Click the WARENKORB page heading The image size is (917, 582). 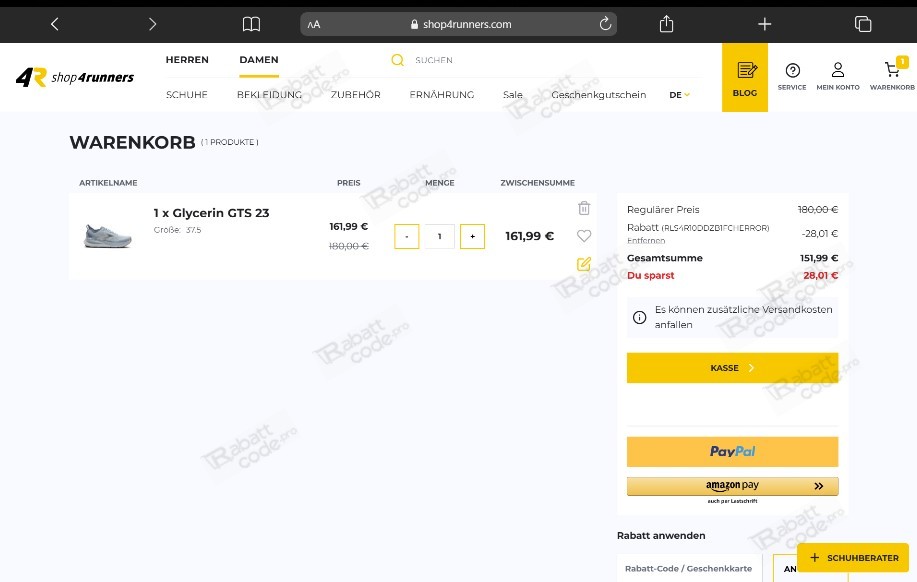click(x=132, y=142)
